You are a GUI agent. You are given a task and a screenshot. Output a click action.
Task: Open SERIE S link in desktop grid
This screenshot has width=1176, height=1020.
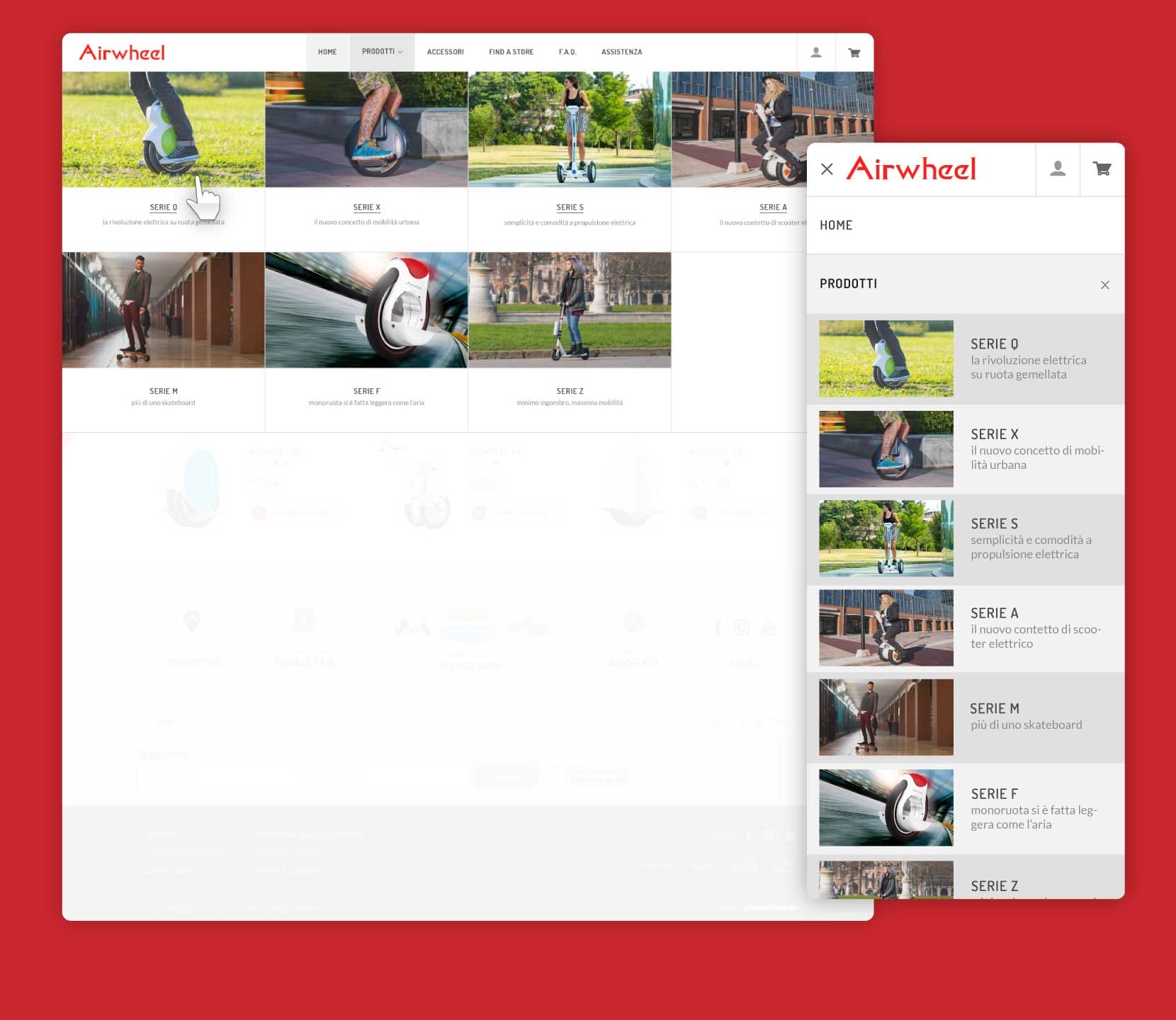coord(570,208)
